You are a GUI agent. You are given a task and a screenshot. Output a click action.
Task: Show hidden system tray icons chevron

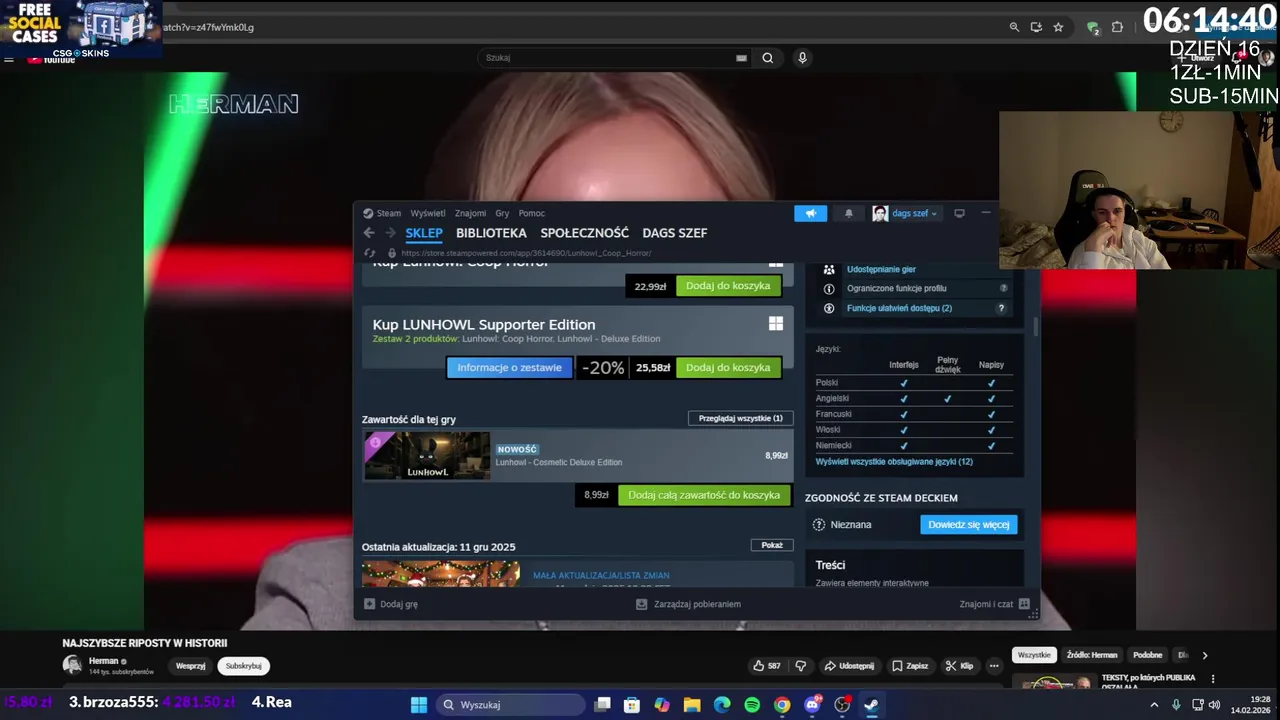pyautogui.click(x=1154, y=705)
